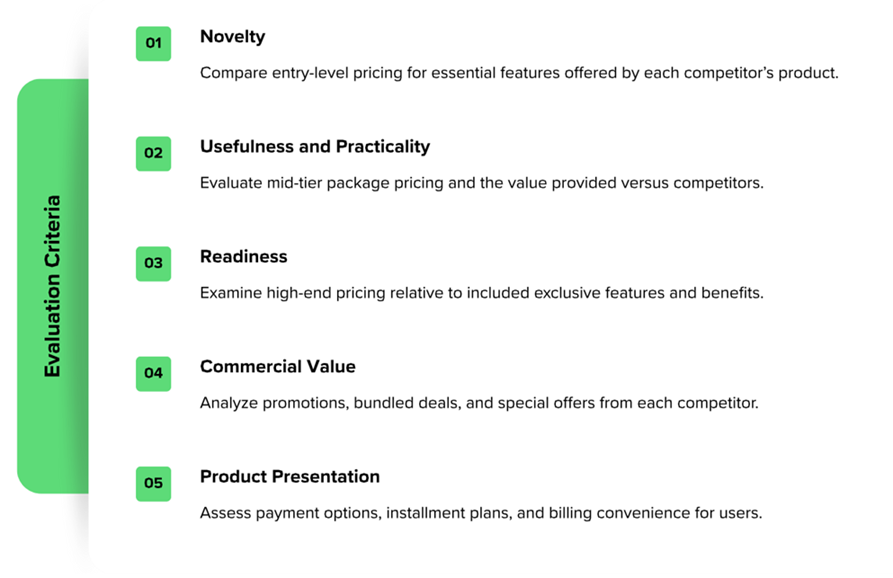893x578 pixels.
Task: Click the promotions and bundled deals description
Action: (479, 403)
